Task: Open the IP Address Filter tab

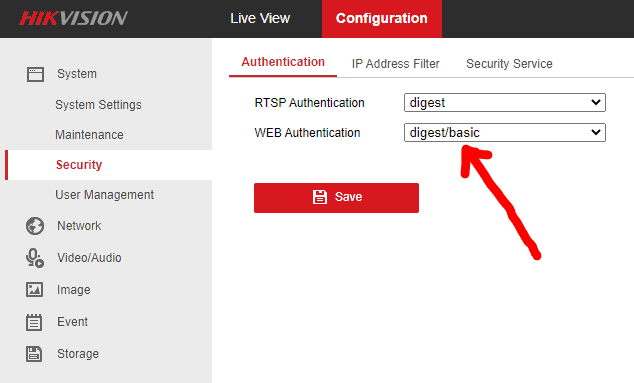Action: coord(395,64)
